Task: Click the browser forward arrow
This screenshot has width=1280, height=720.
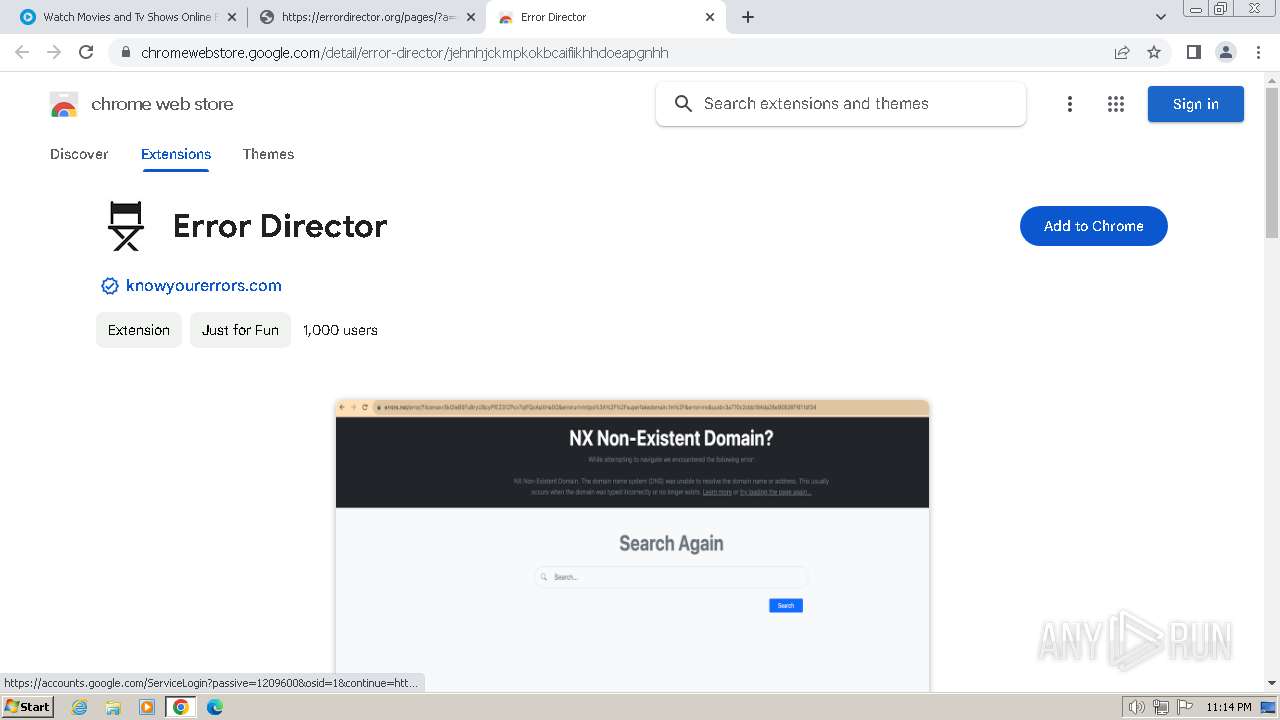Action: point(54,52)
